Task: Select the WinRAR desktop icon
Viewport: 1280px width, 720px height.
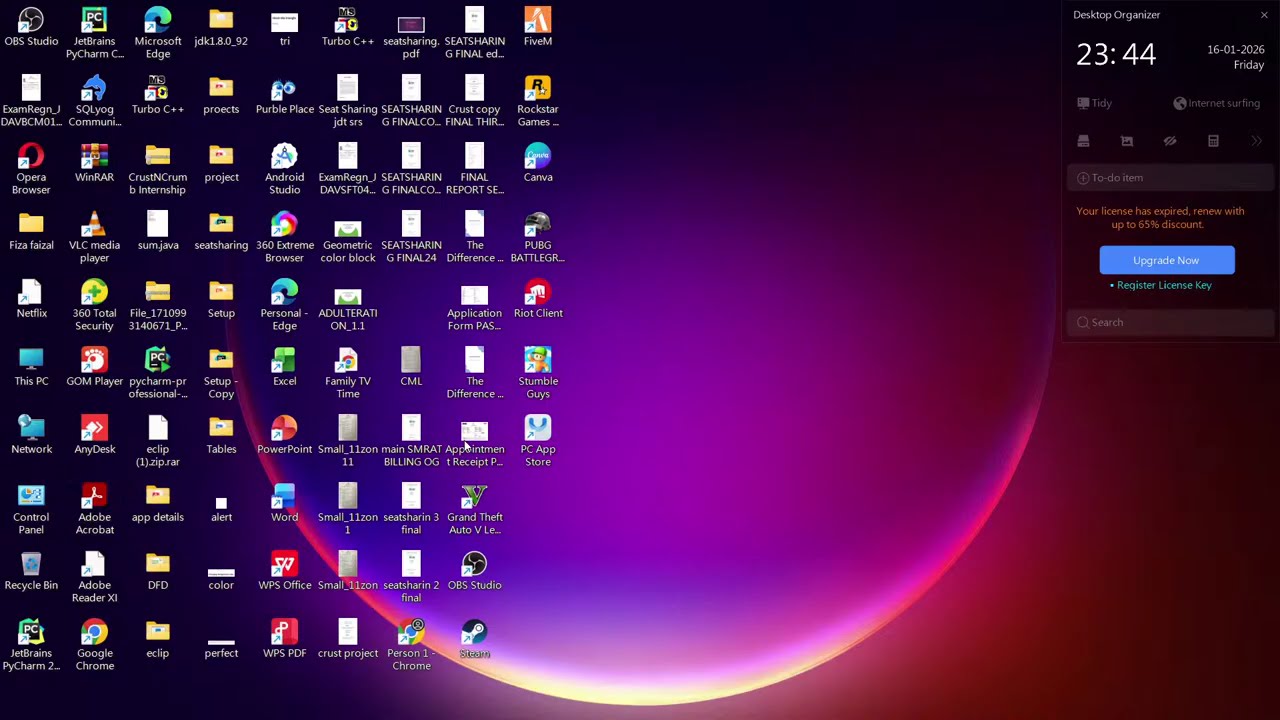Action: [94, 163]
